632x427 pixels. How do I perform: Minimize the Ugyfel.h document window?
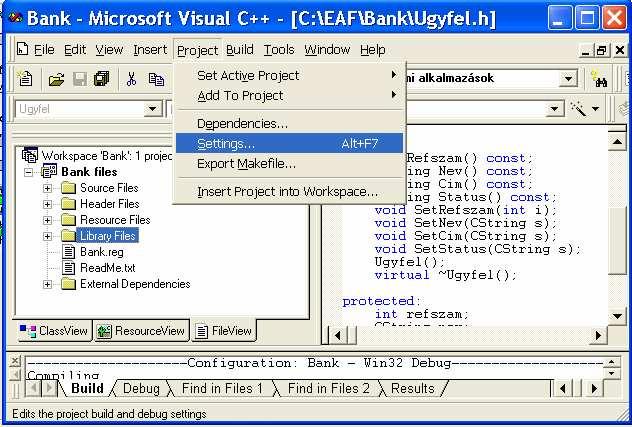pos(586,50)
